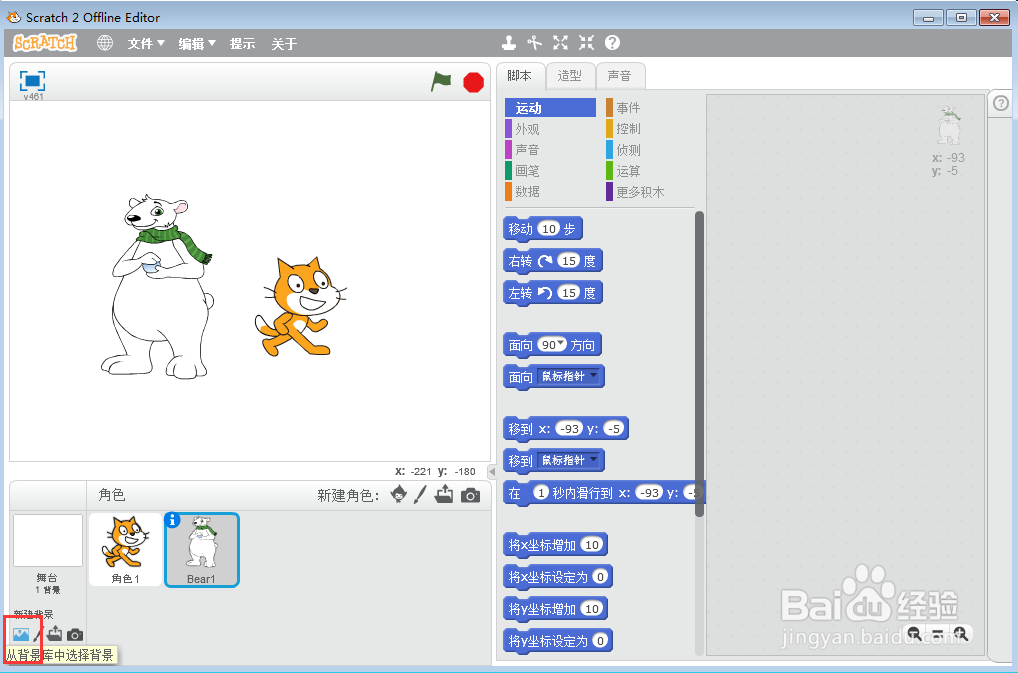Upload backdrop from file
The image size is (1018, 673).
(55, 633)
